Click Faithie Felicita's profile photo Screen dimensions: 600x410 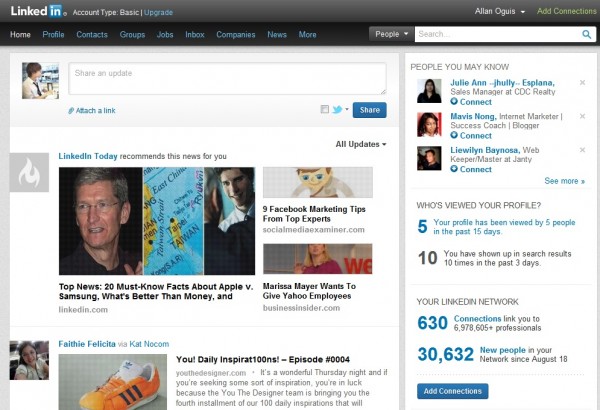coord(29,360)
